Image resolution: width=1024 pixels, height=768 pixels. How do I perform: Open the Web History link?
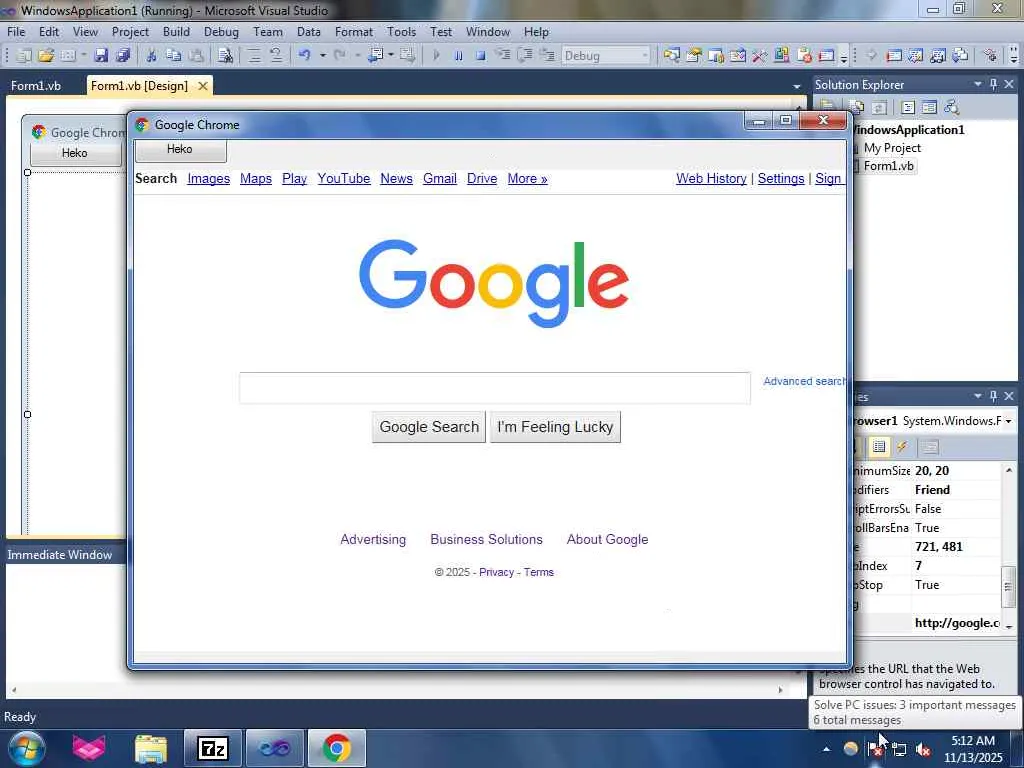coord(711,178)
